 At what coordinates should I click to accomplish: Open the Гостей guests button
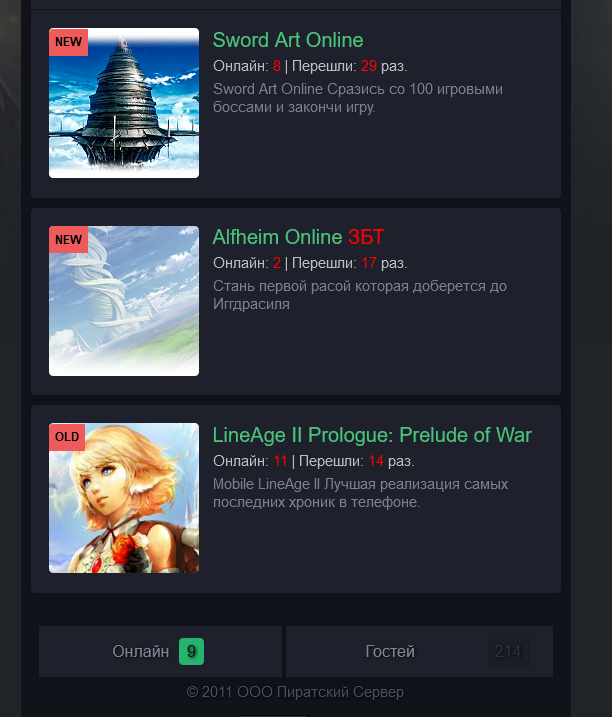(419, 651)
